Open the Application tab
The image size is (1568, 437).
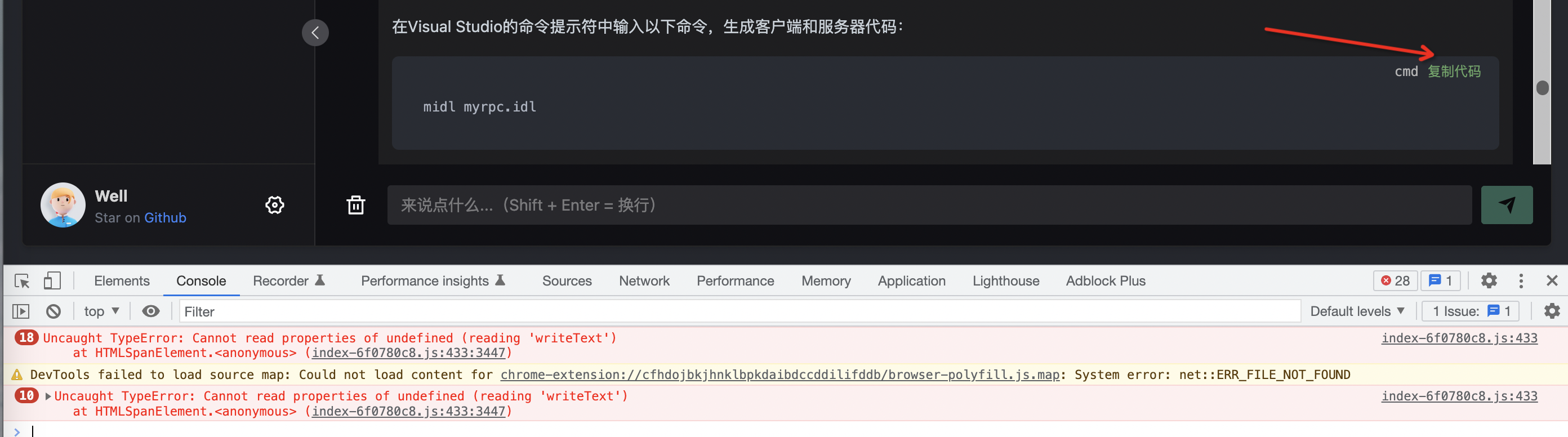click(x=911, y=280)
